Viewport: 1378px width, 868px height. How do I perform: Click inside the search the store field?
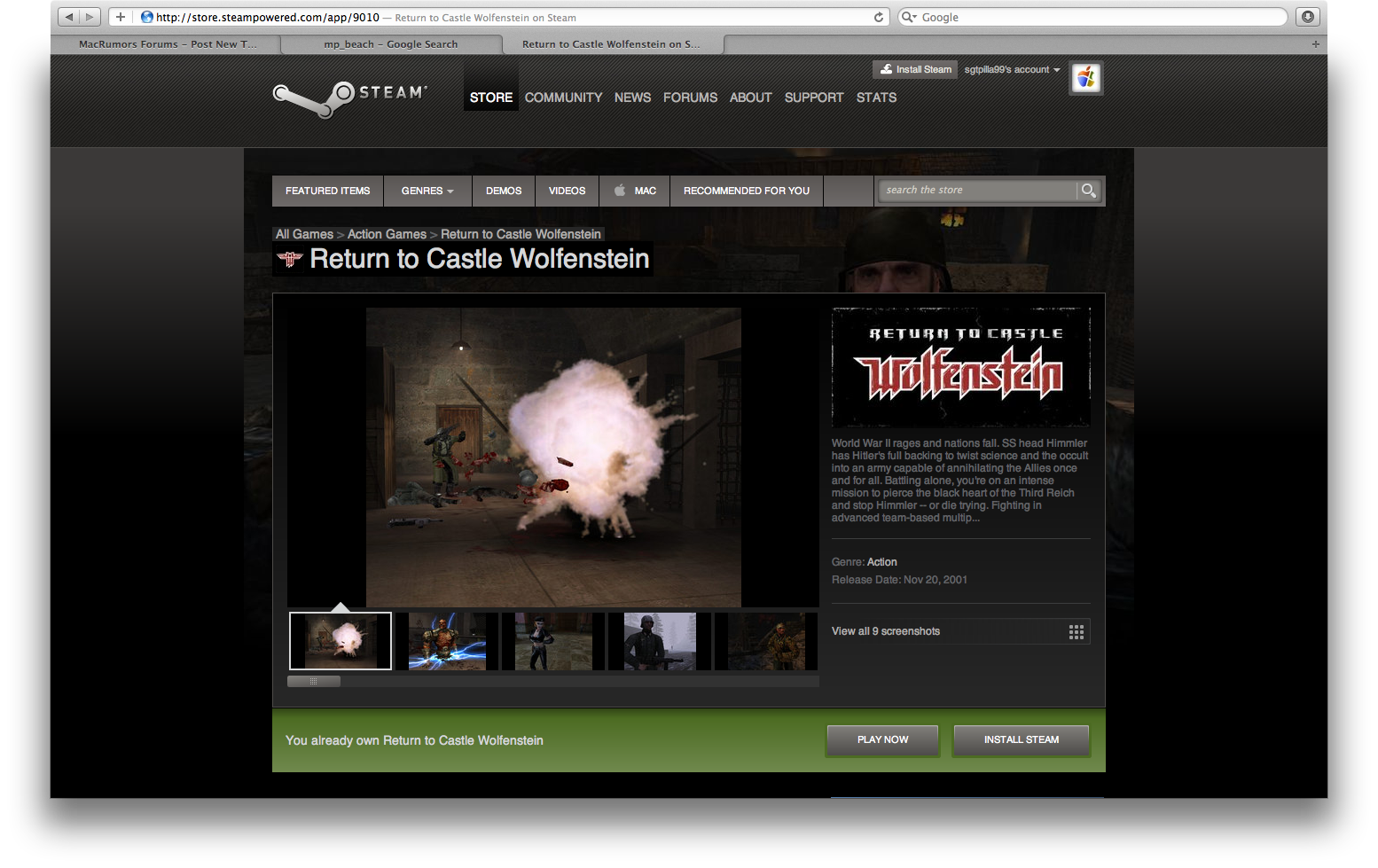[x=977, y=191]
